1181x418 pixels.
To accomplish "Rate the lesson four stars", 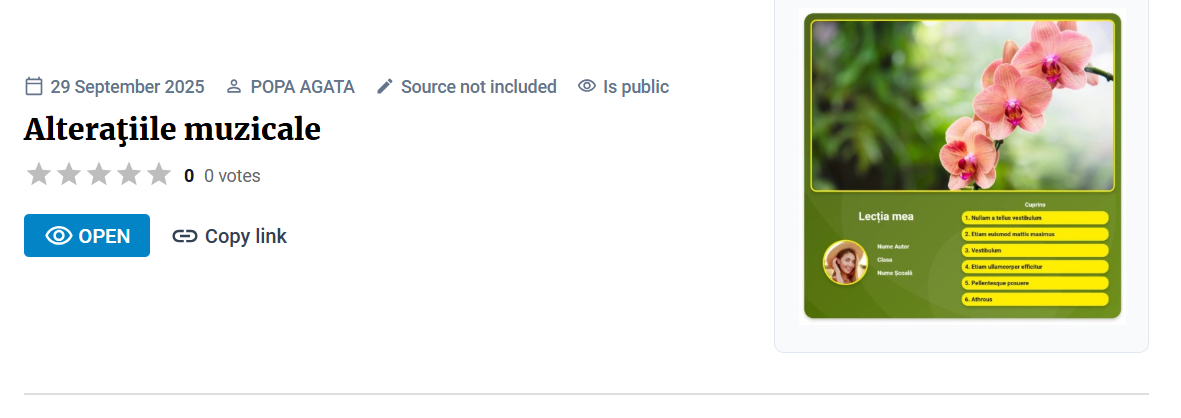I will point(129,175).
